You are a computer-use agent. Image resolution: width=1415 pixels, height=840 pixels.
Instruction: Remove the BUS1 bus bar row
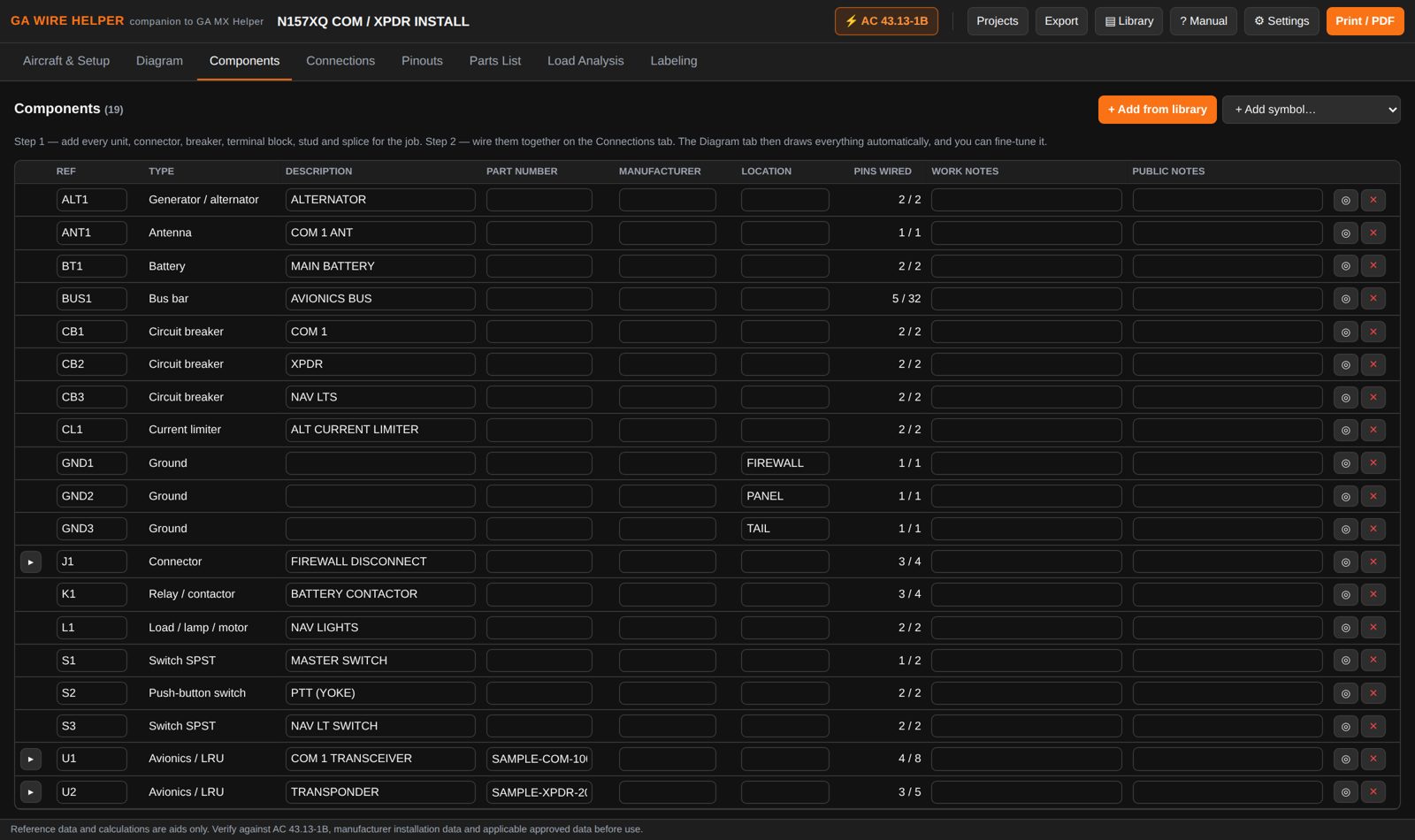tap(1373, 298)
